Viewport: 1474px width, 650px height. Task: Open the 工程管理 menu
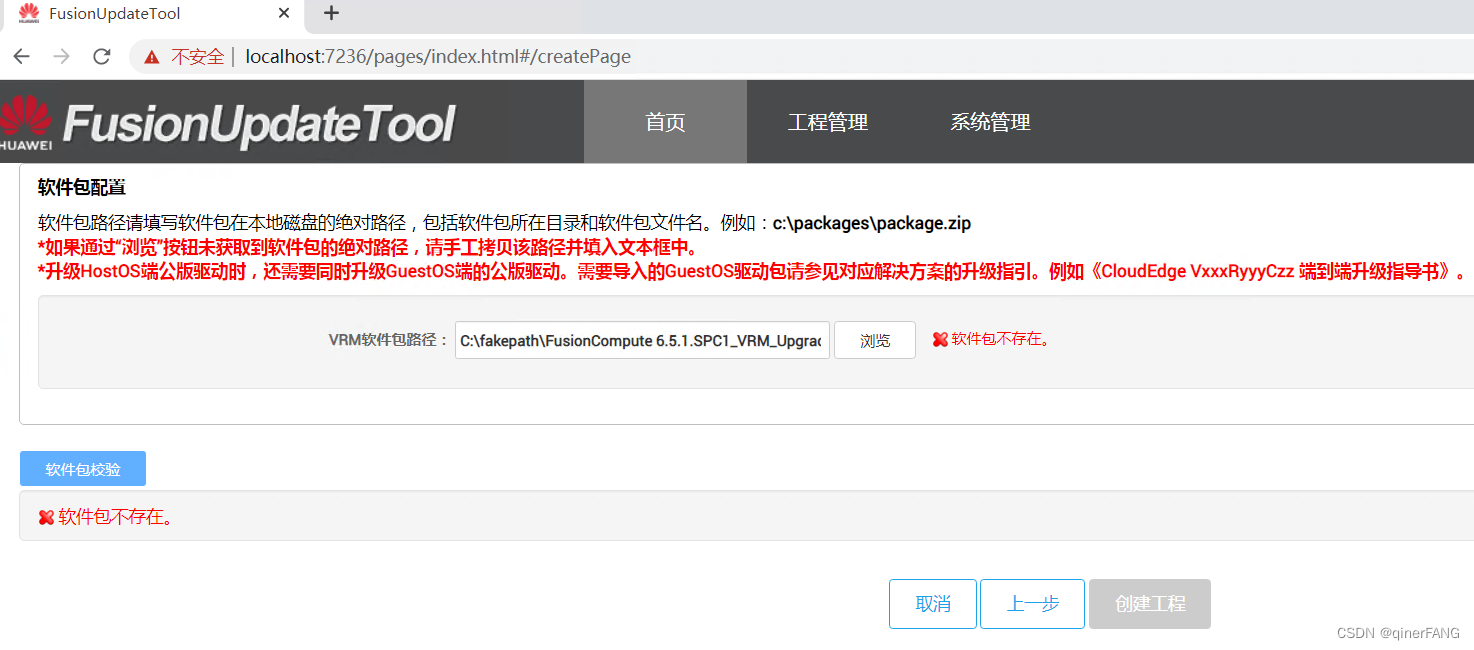[x=828, y=122]
